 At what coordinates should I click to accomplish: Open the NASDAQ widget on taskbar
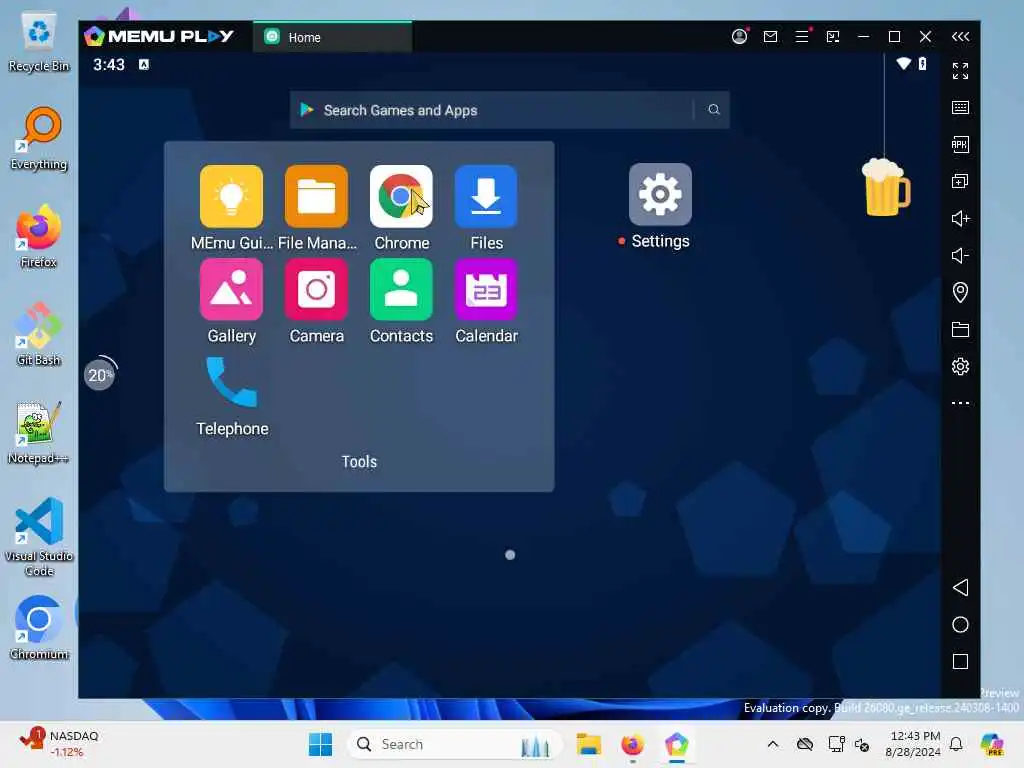point(59,744)
